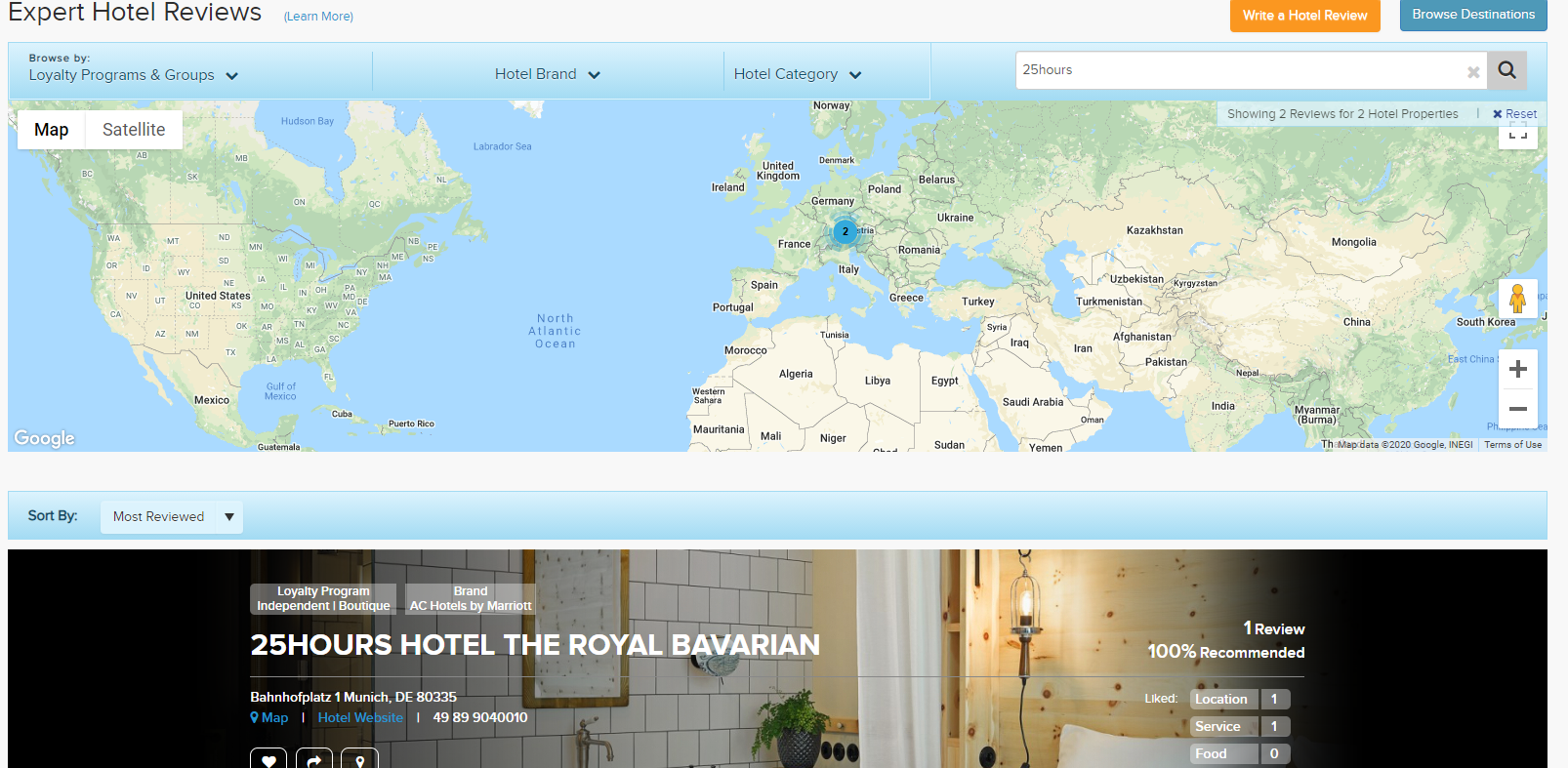
Task: Expand the Hotel Category dropdown
Action: click(x=798, y=74)
